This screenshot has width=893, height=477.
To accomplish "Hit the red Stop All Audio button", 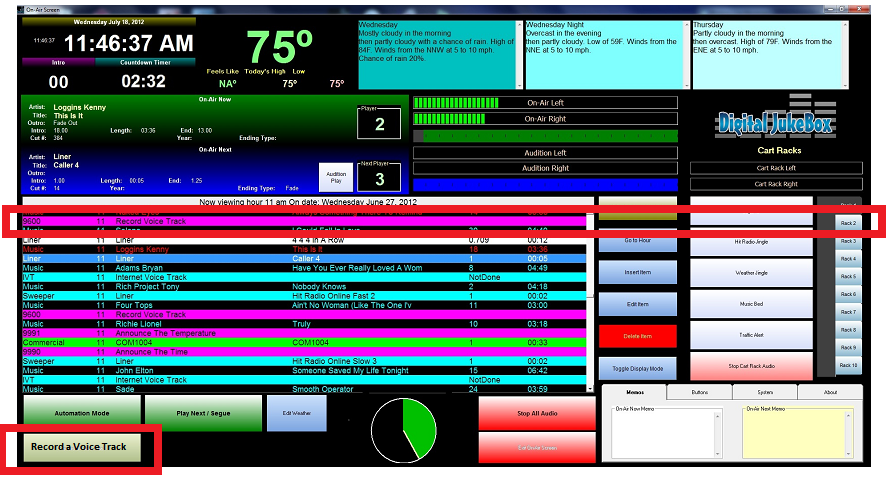I will (536, 413).
